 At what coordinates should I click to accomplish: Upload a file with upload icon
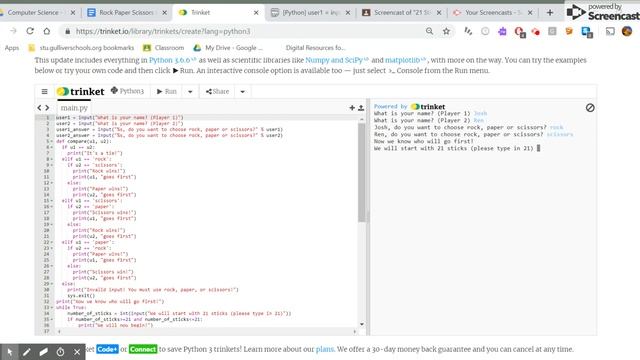361,108
